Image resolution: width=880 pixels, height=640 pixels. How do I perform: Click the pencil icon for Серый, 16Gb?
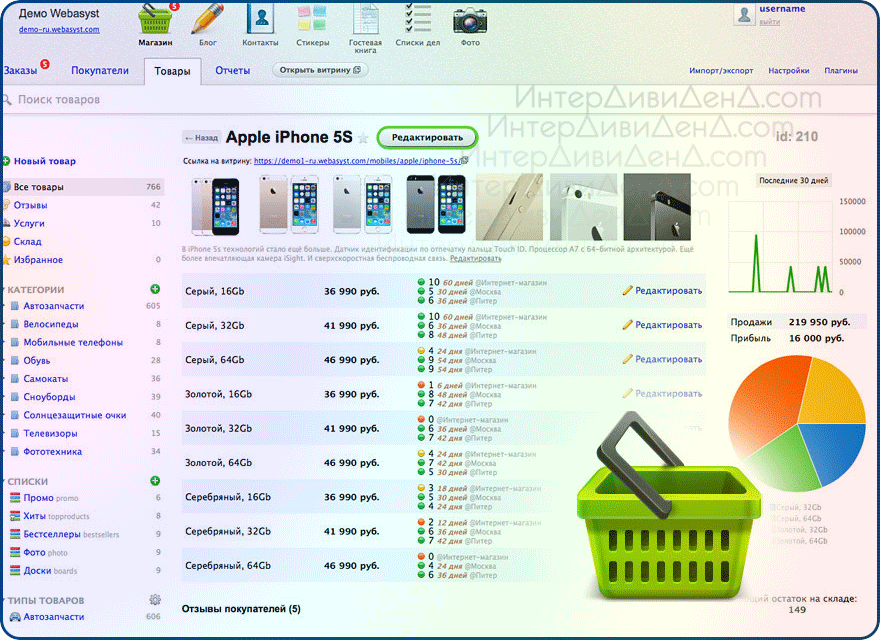pyautogui.click(x=627, y=290)
